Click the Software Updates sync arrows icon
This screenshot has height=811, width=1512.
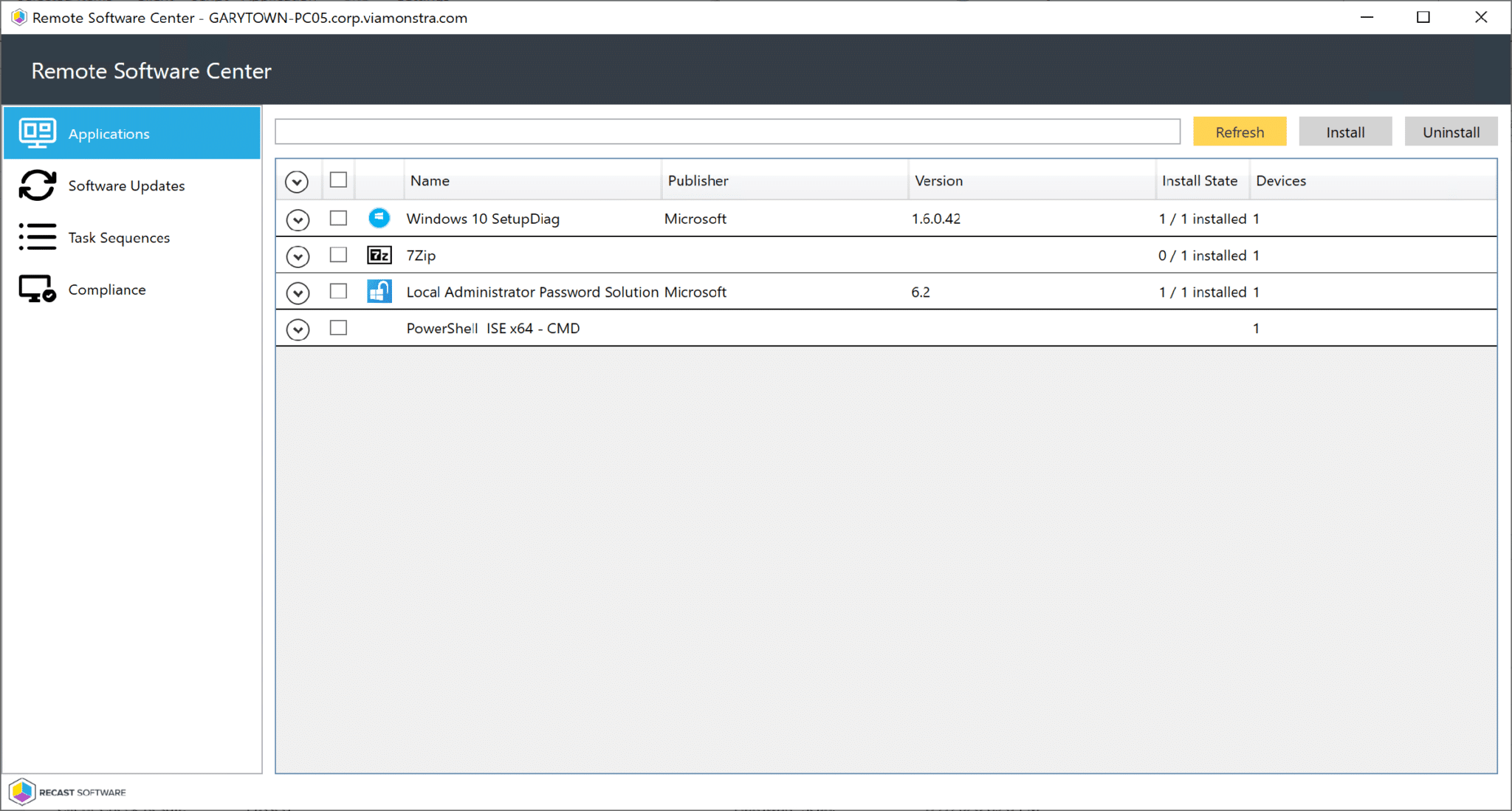[37, 185]
